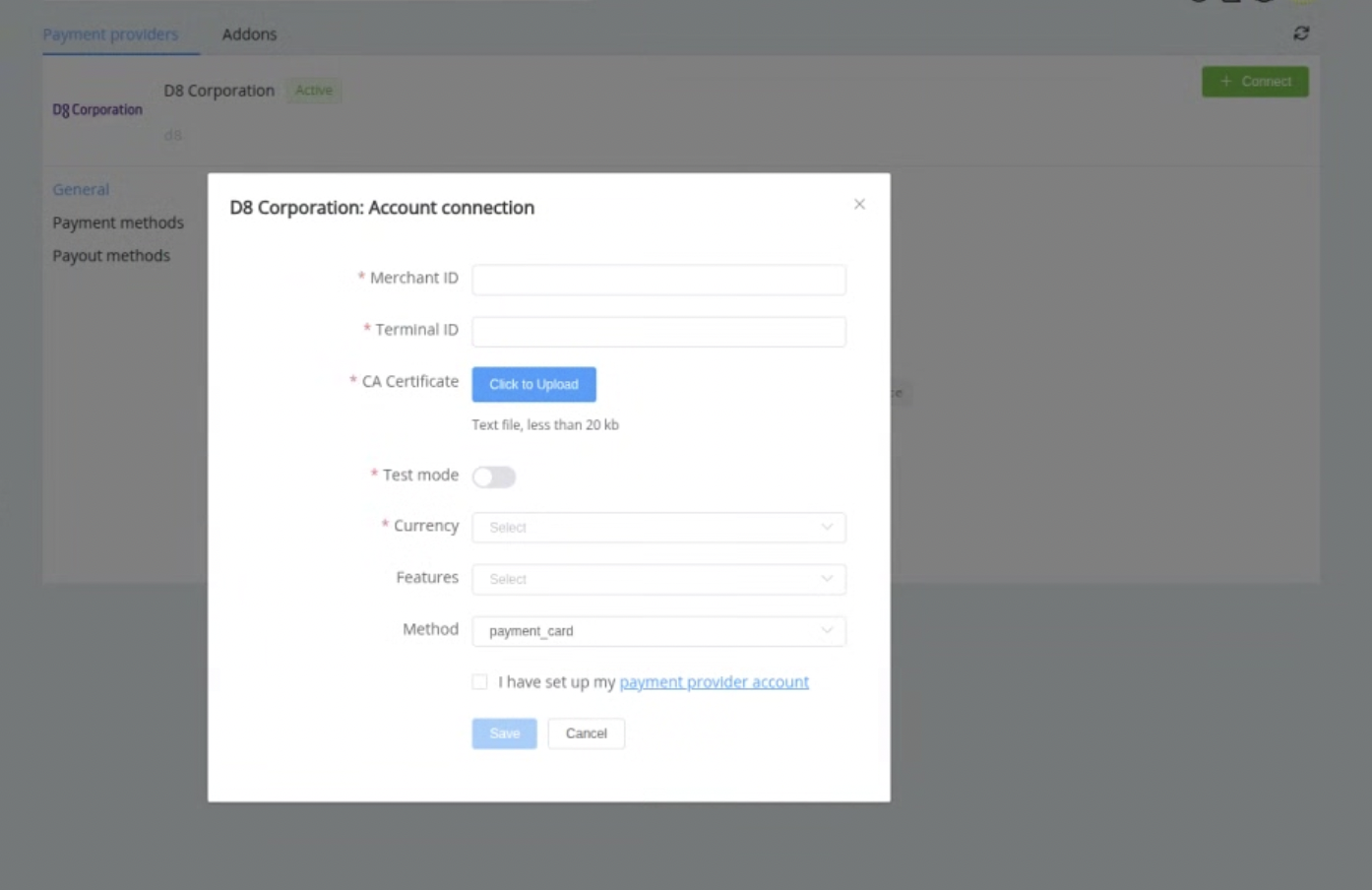Click into the Terminal ID field
The image size is (1372, 890).
(658, 332)
